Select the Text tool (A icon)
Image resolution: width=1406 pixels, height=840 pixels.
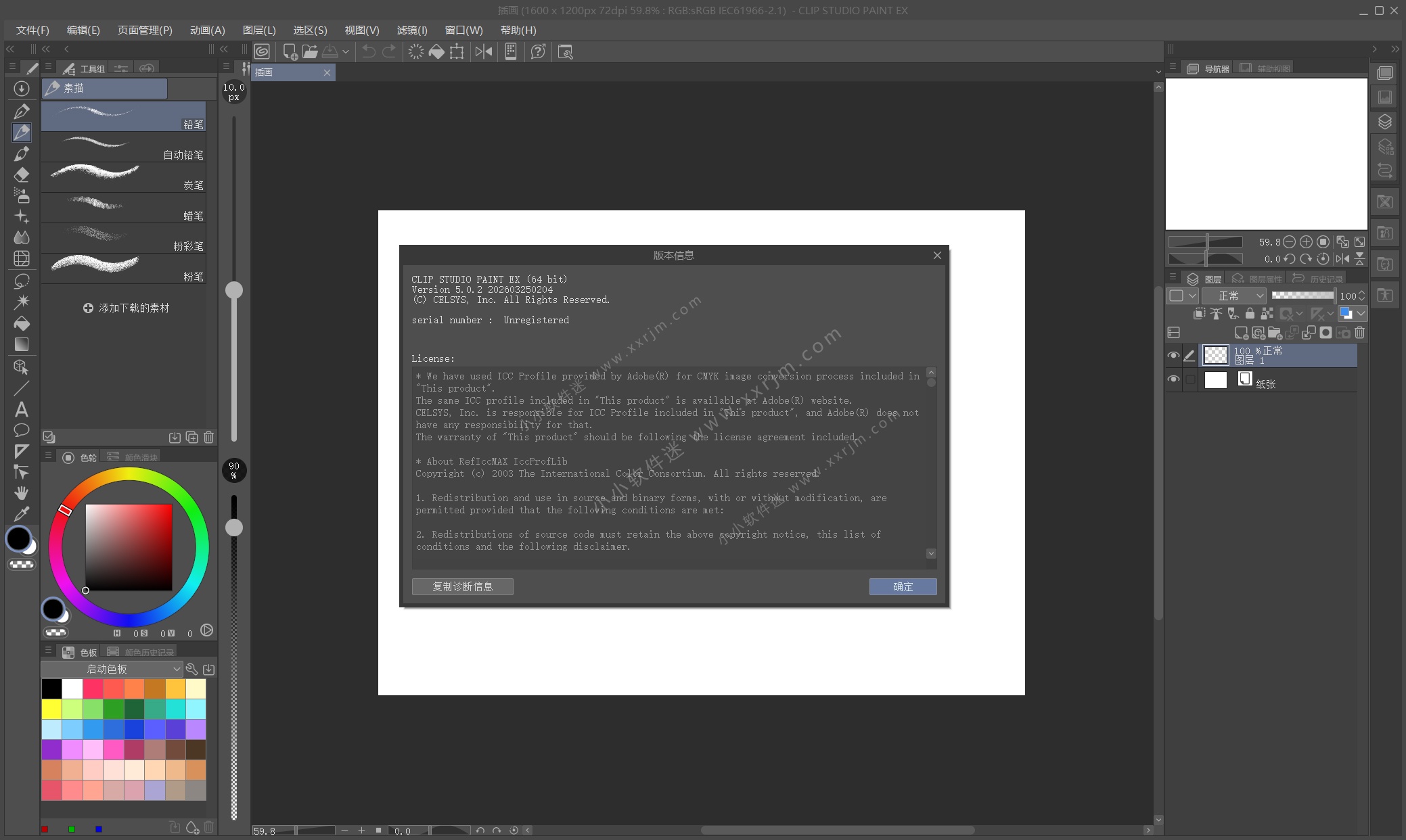(21, 409)
